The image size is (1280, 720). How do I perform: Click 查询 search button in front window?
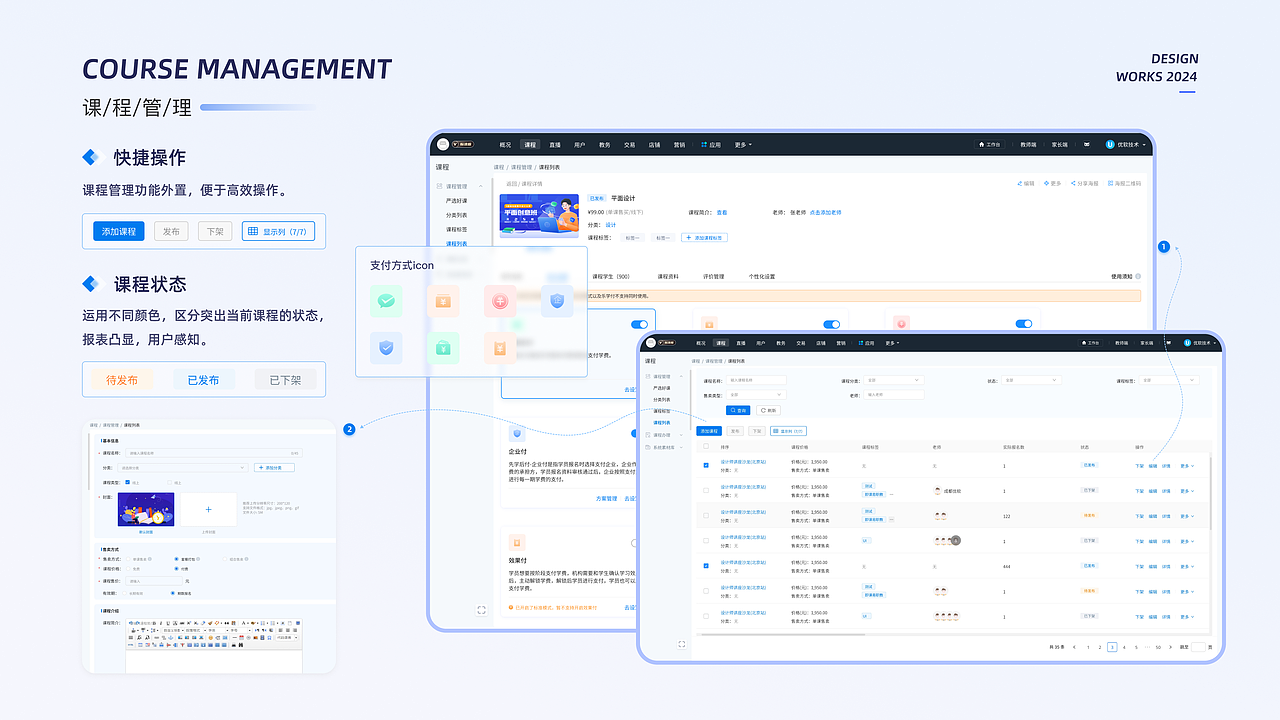tap(738, 410)
